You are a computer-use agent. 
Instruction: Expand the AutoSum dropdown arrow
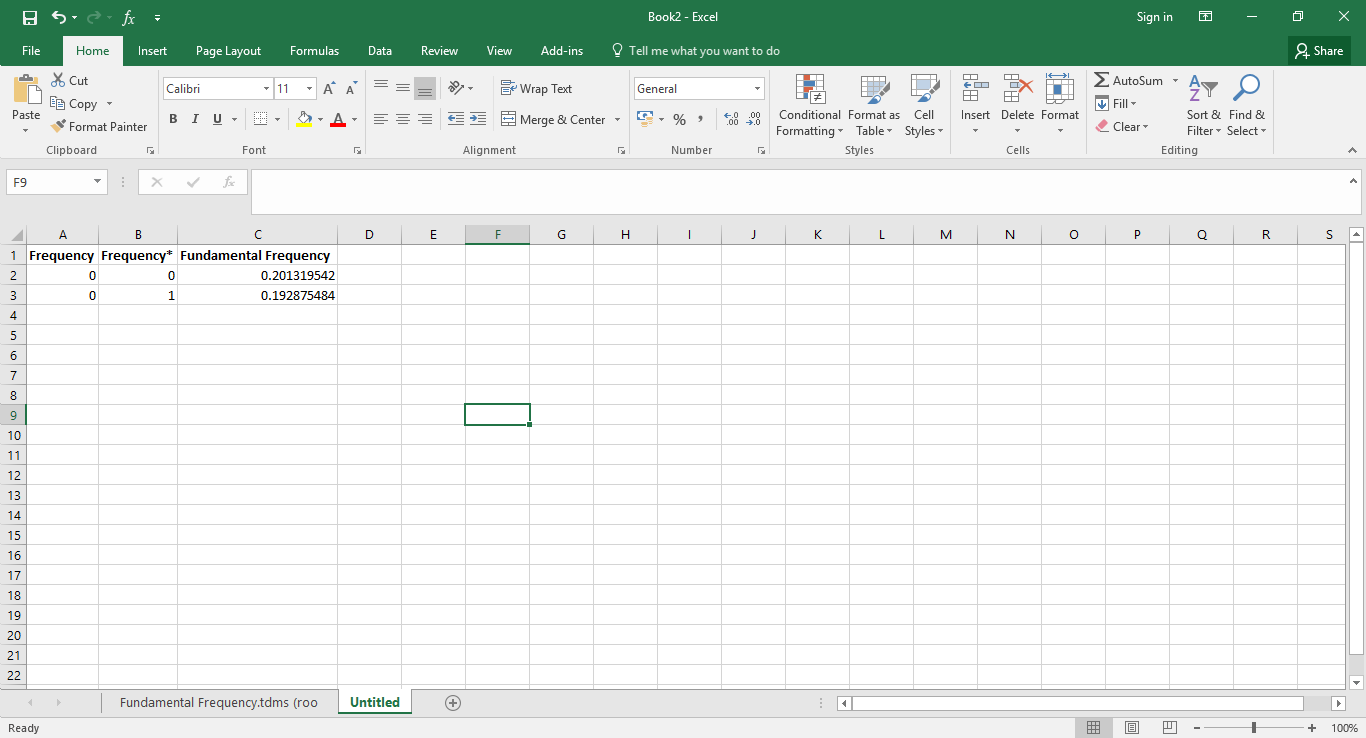coord(1175,81)
